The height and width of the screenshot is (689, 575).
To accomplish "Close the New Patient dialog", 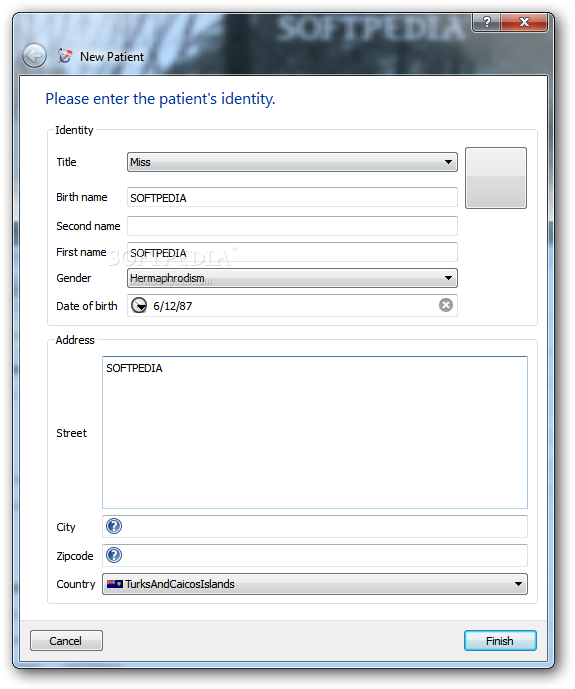I will pos(524,22).
